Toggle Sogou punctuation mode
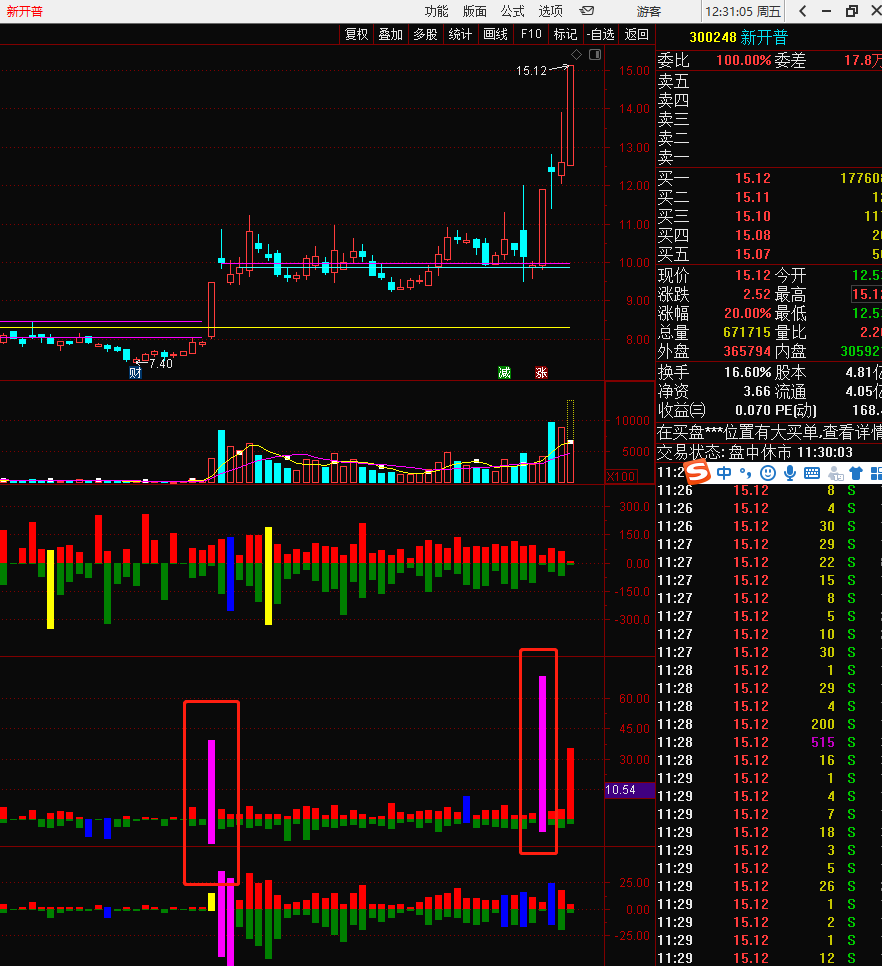Viewport: 882px width, 966px height. tap(745, 472)
